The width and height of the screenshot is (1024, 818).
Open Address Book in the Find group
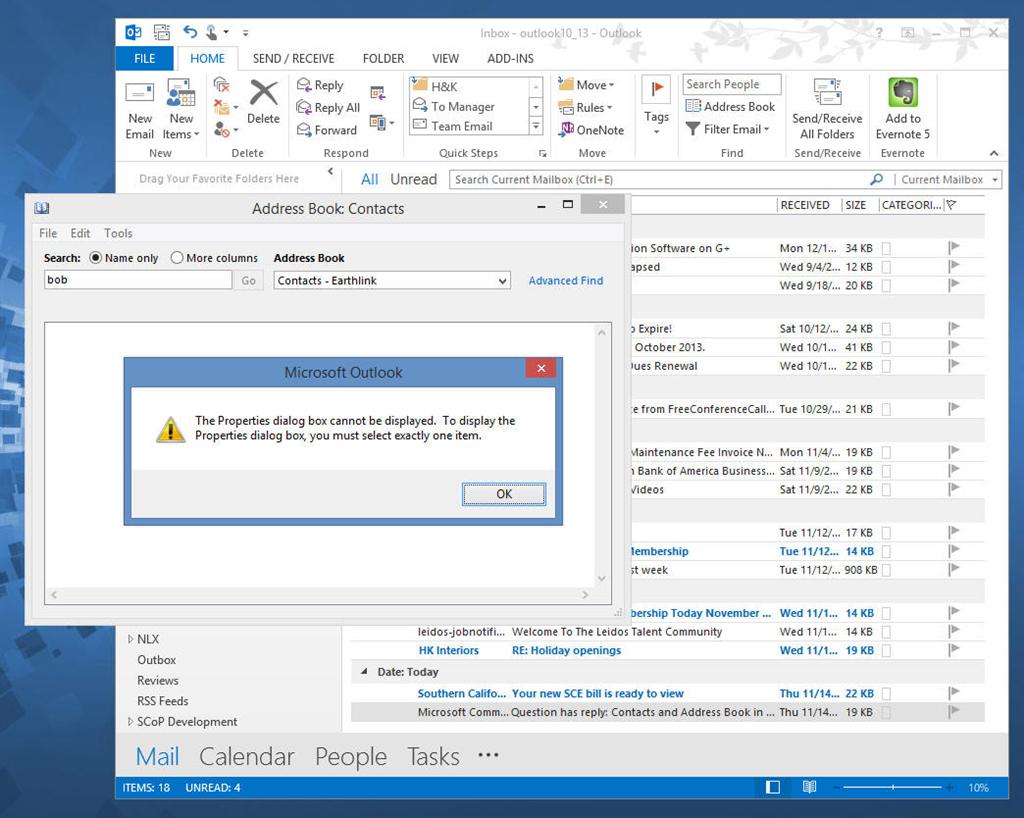pos(730,106)
